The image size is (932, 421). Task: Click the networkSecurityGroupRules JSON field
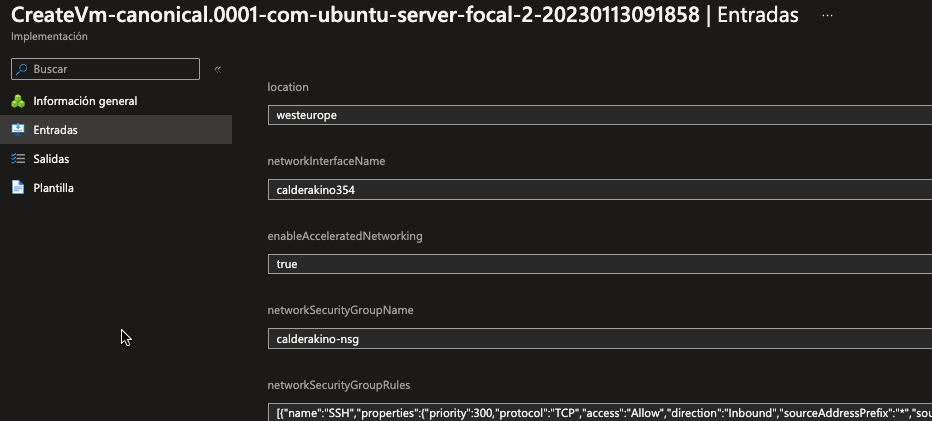[x=600, y=412]
